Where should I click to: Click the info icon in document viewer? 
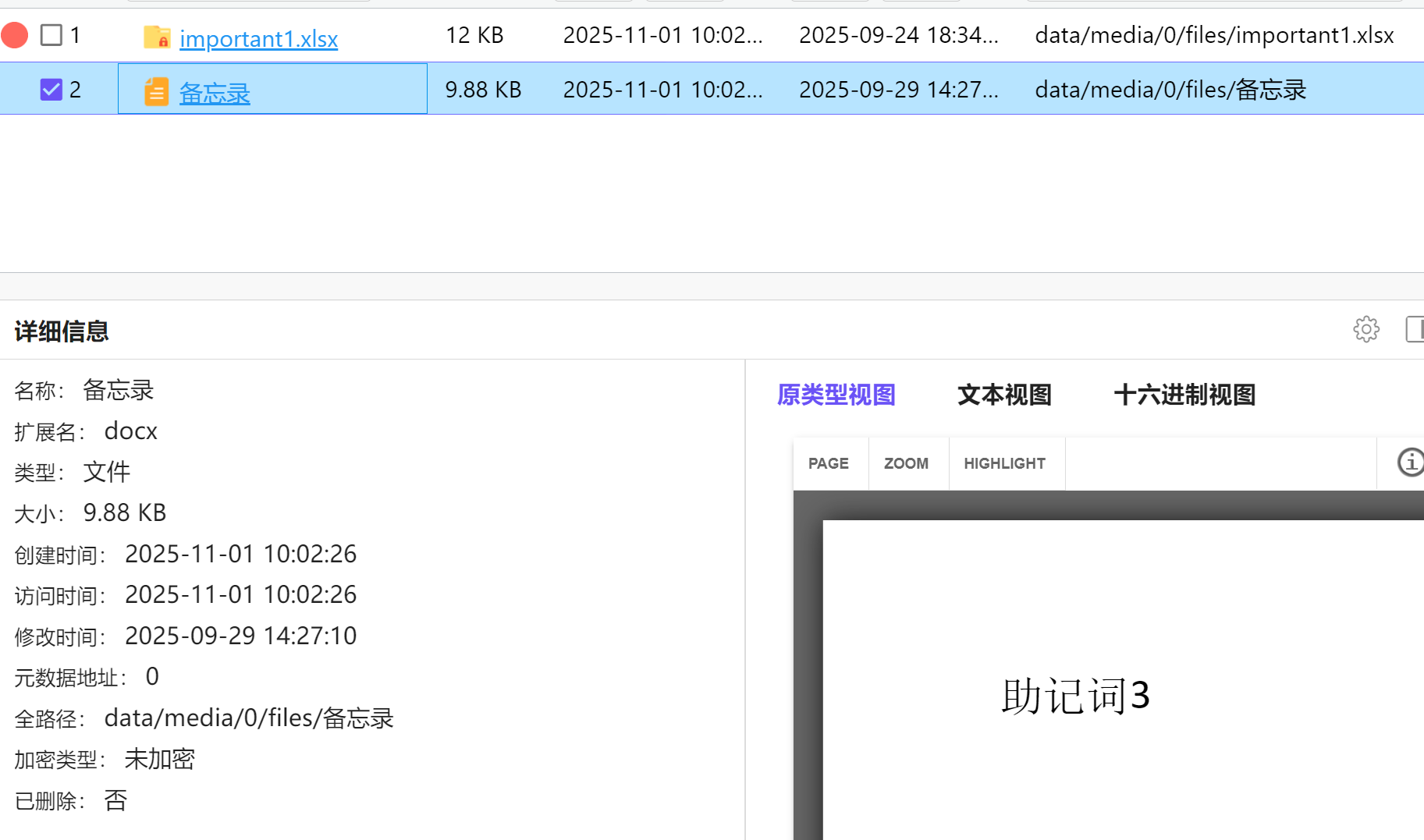coord(1410,463)
